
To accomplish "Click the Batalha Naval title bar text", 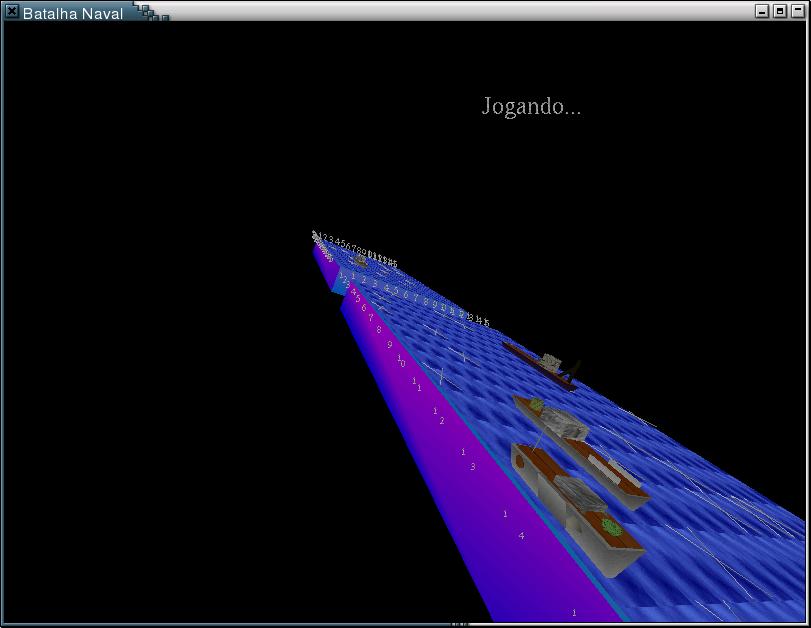I will [x=72, y=13].
